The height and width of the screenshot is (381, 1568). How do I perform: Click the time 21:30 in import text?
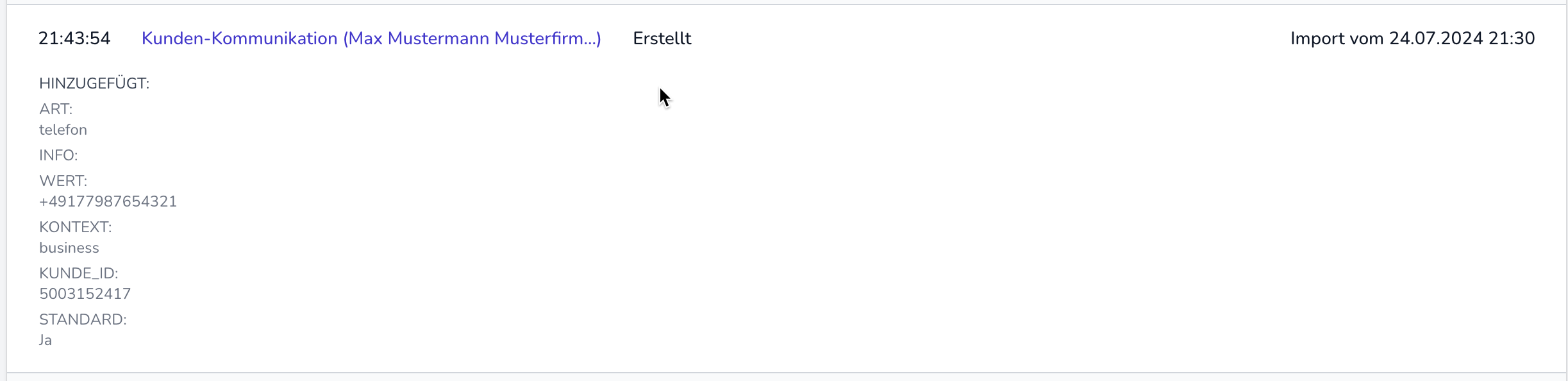(x=1512, y=38)
